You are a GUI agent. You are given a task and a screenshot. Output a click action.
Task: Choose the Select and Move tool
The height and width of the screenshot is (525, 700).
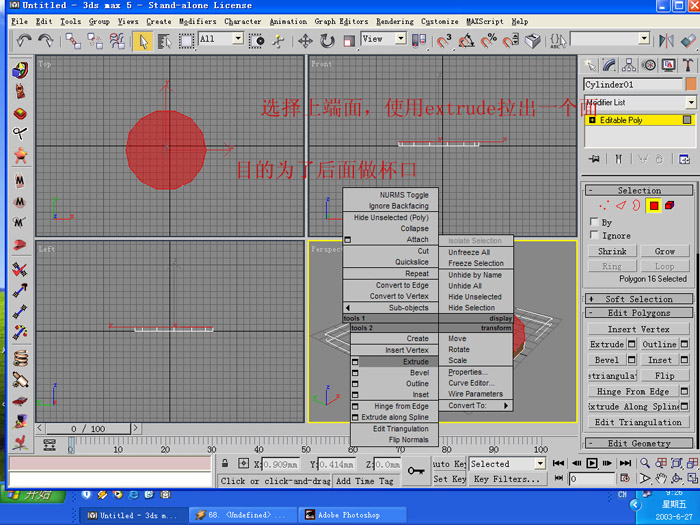[305, 41]
